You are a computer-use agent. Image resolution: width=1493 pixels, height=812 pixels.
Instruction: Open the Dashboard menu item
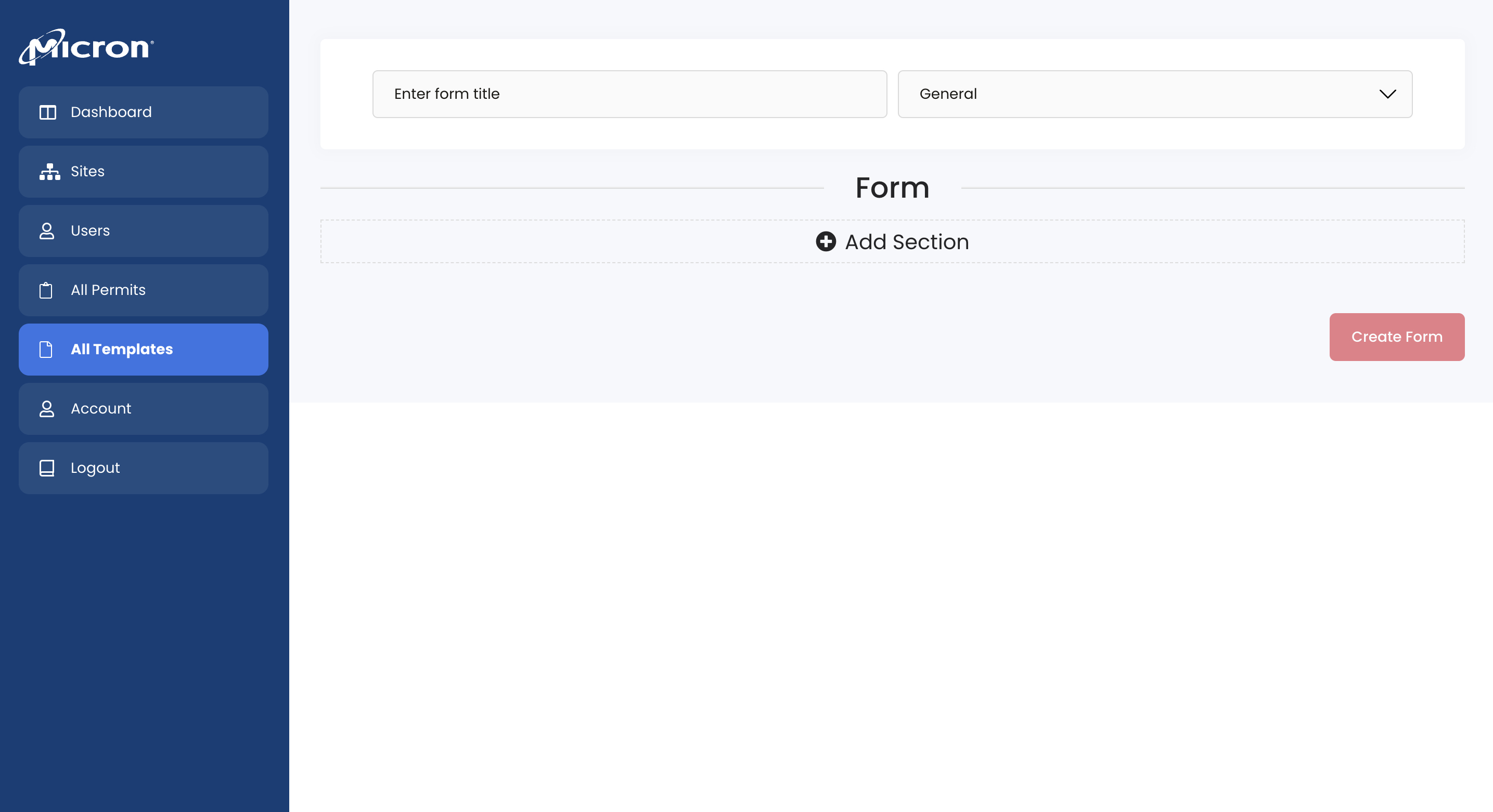(x=143, y=112)
